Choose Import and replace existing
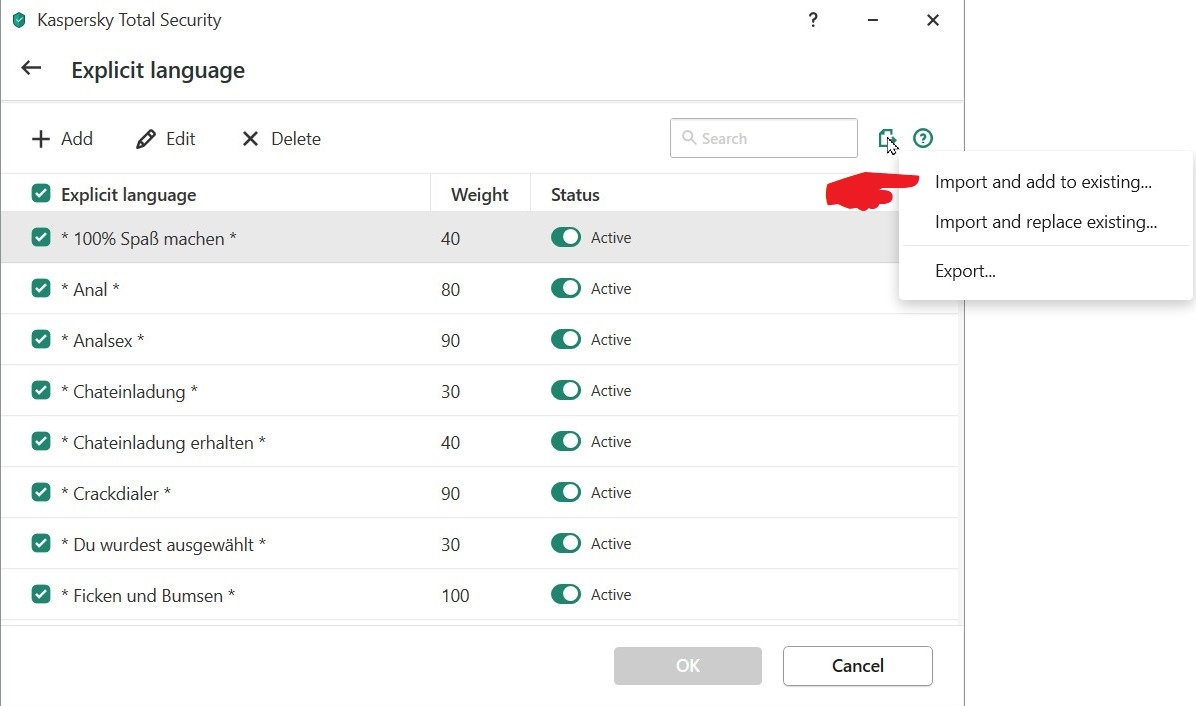 click(x=1046, y=222)
